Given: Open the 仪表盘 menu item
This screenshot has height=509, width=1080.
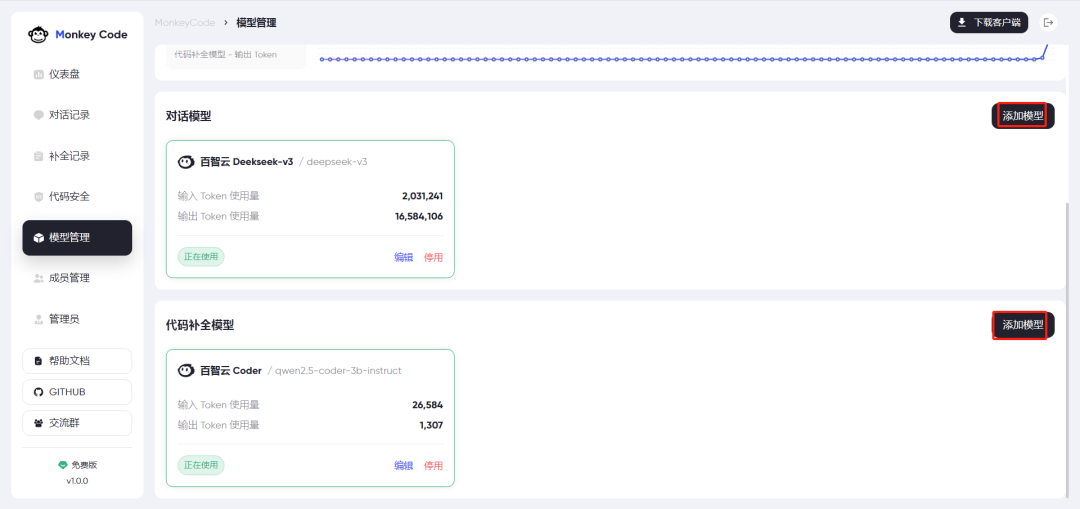Looking at the screenshot, I should click(77, 74).
